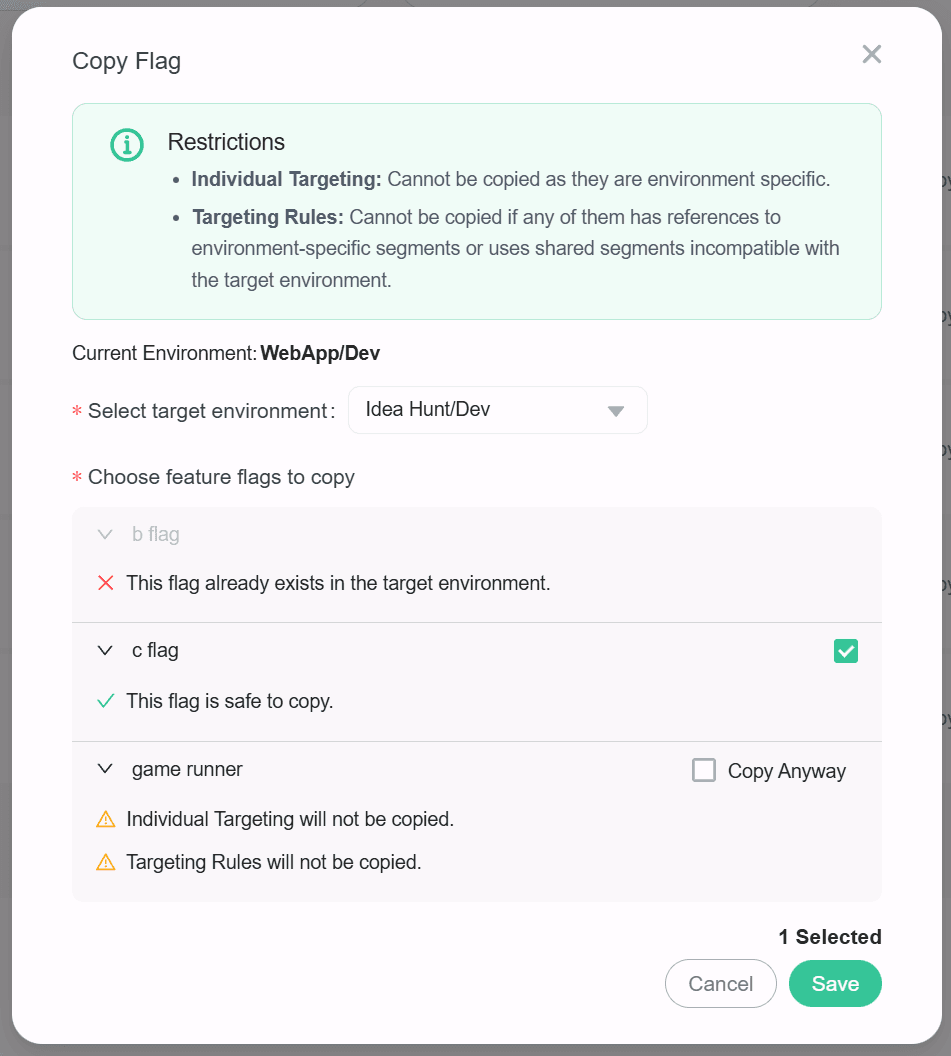
Task: Open the Idea Hunt/Dev environment dropdown
Action: pos(497,410)
